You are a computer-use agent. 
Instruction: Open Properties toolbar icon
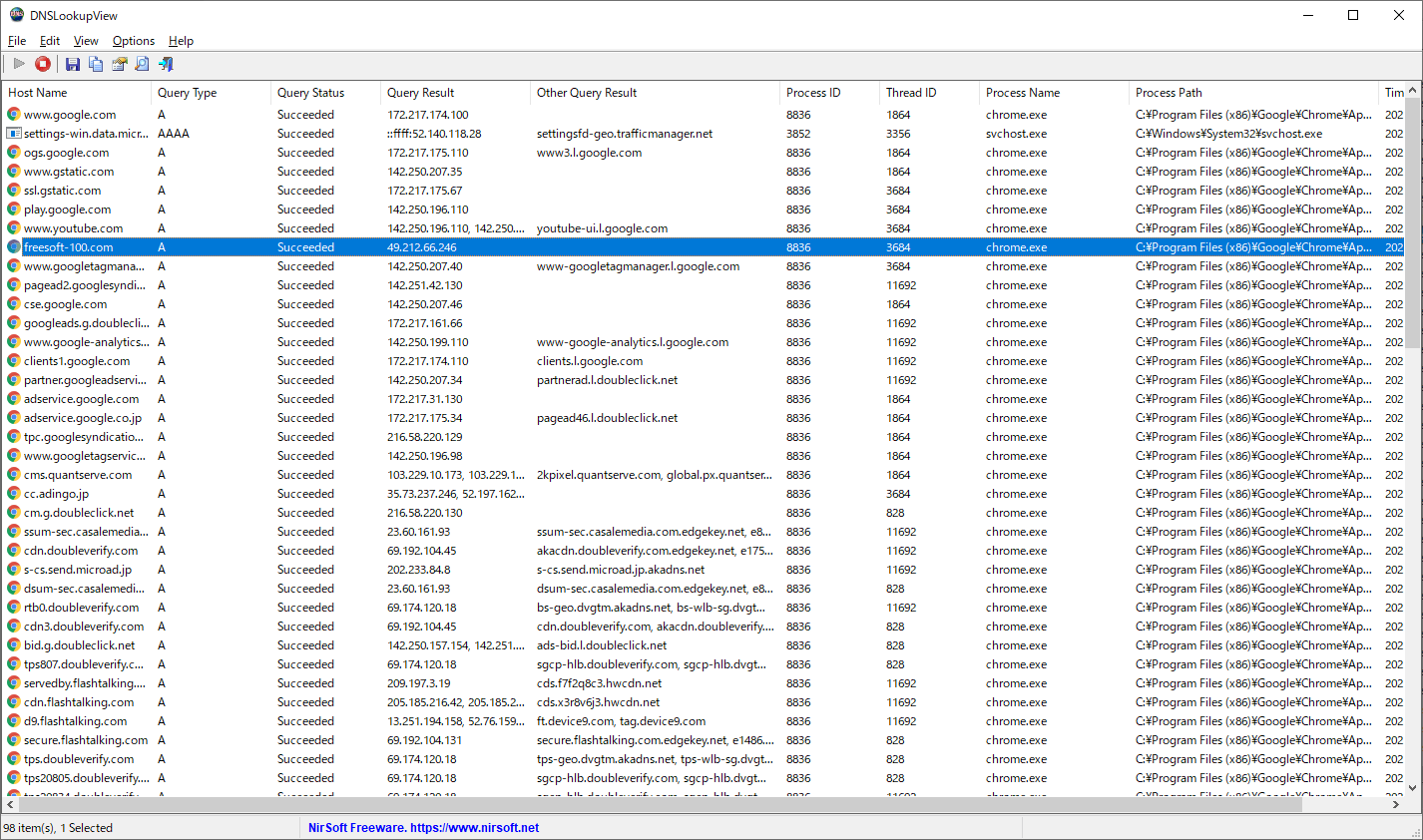pyautogui.click(x=119, y=64)
